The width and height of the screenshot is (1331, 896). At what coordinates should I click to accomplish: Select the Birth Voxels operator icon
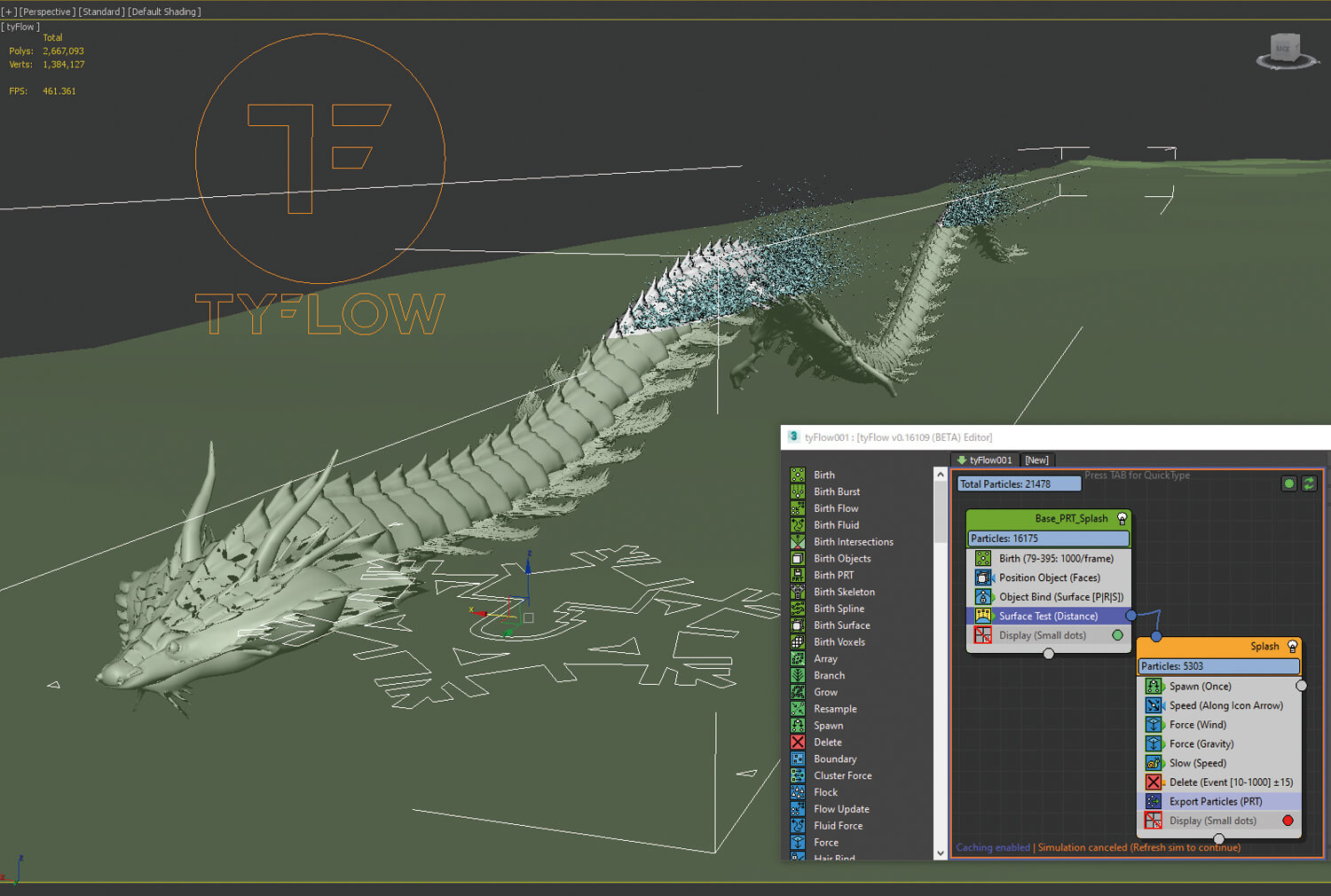coord(798,642)
